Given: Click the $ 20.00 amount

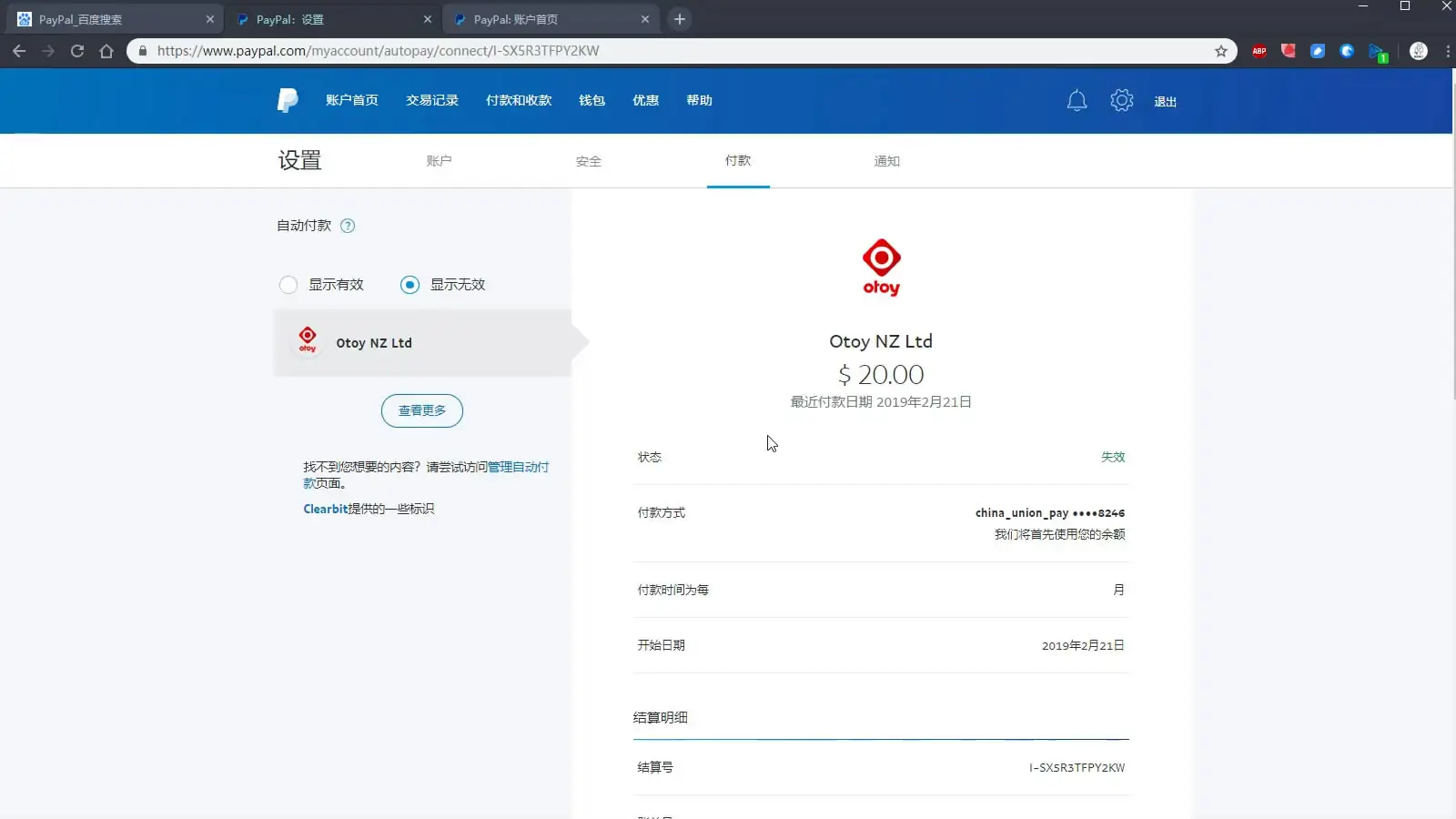Looking at the screenshot, I should tap(881, 375).
